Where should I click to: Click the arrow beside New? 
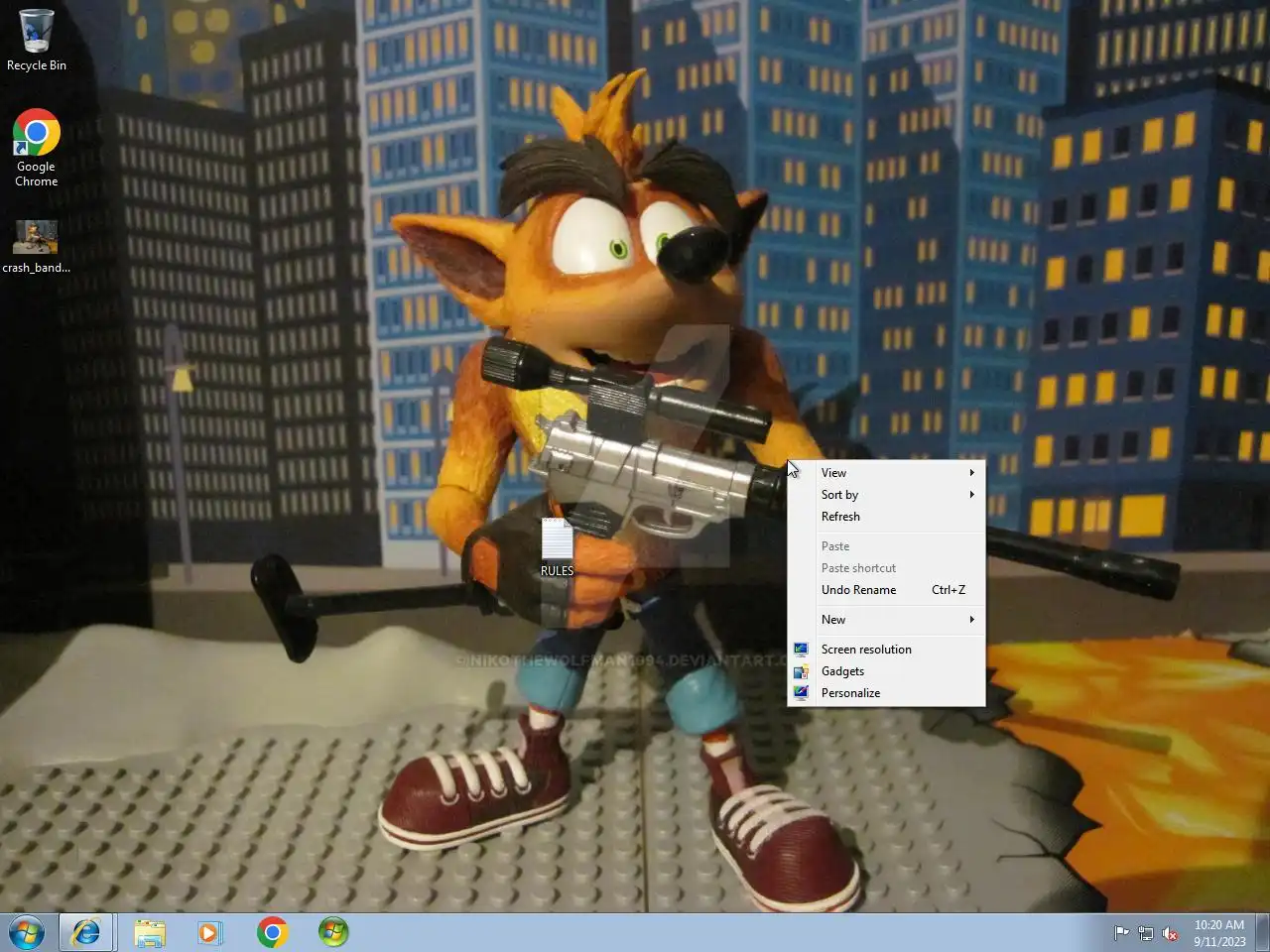tap(972, 620)
